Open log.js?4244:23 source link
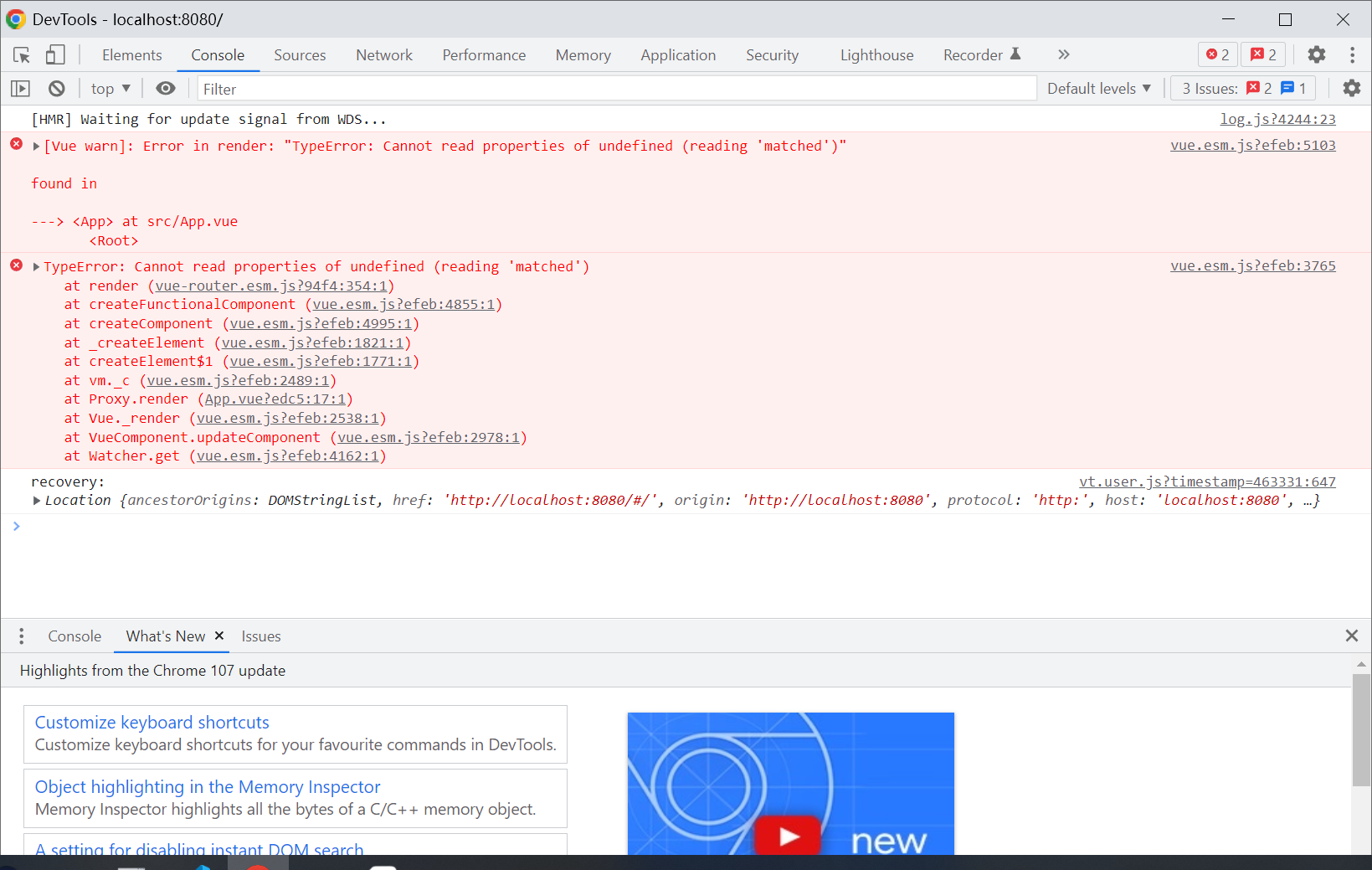This screenshot has width=1372, height=870. [x=1277, y=119]
